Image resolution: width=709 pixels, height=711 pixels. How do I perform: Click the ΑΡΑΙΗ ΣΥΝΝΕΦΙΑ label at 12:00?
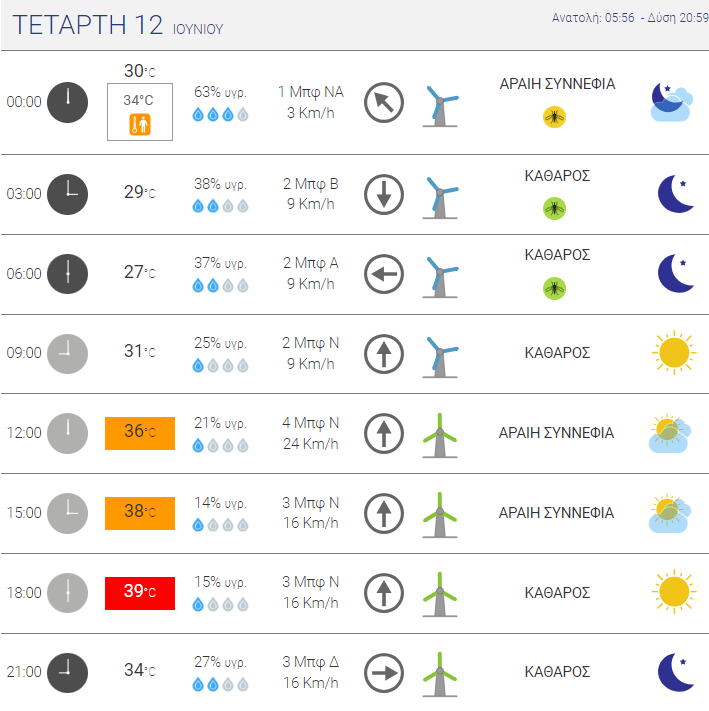tap(556, 433)
